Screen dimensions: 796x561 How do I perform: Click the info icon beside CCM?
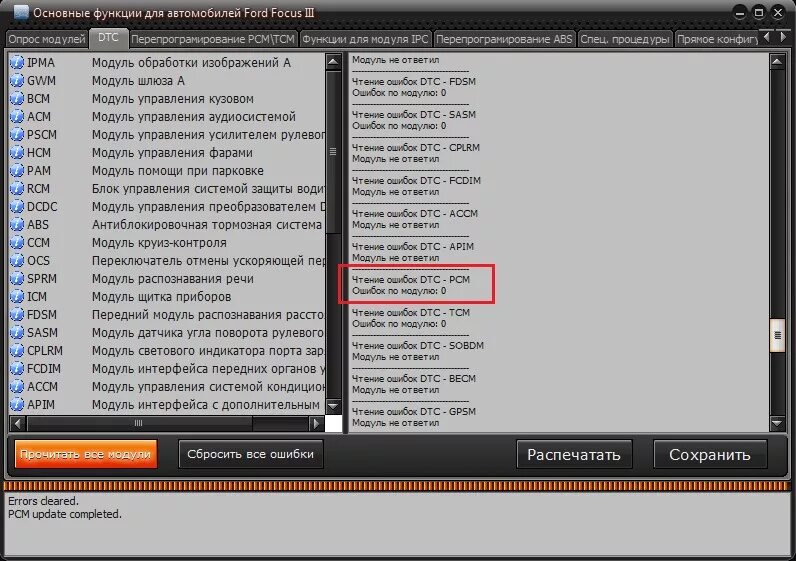17,243
